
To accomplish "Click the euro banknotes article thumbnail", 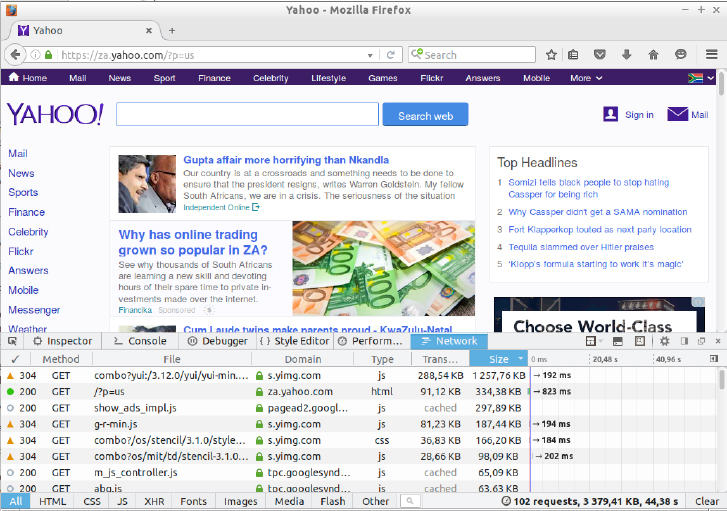I will click(x=383, y=268).
